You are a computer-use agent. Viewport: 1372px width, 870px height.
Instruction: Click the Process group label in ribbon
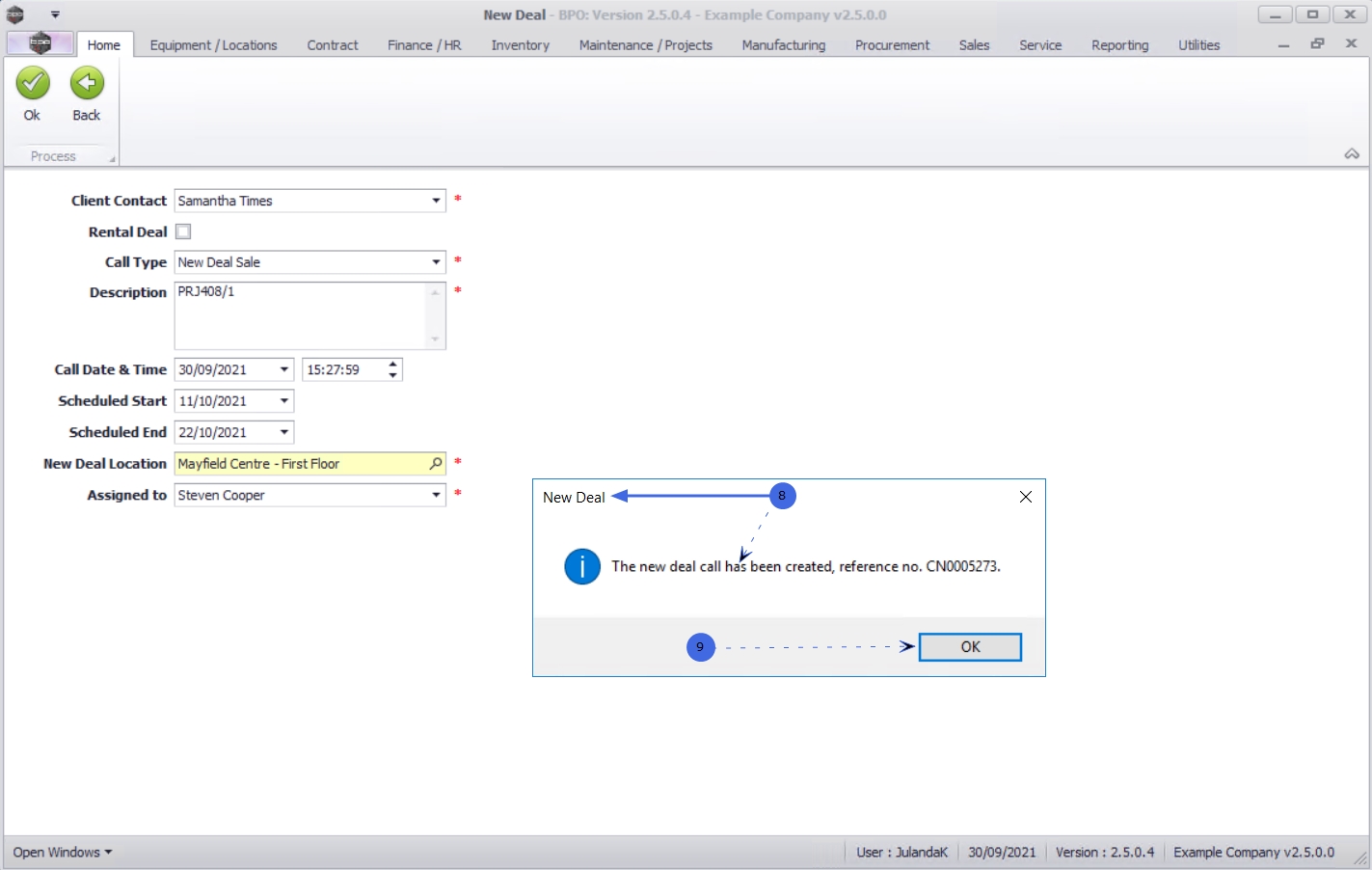click(x=53, y=156)
